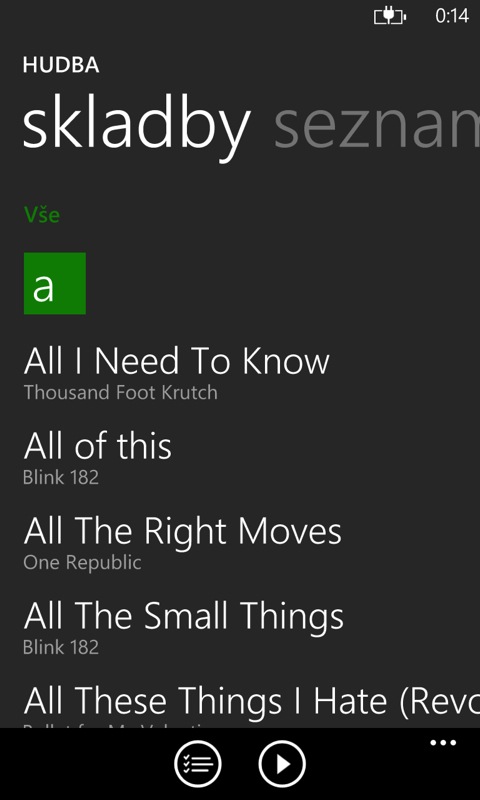Tap Thousand Foot Krutch artist line
This screenshot has width=480, height=800.
(120, 392)
